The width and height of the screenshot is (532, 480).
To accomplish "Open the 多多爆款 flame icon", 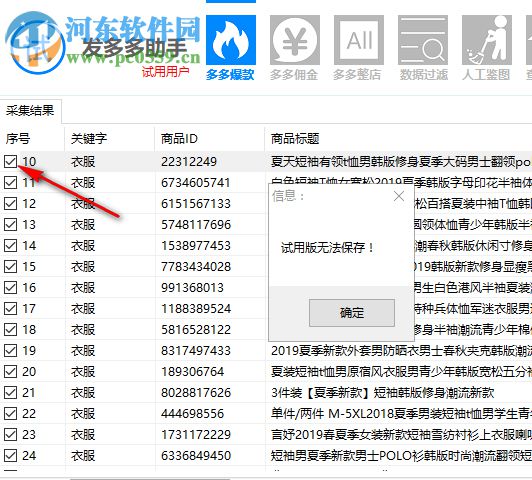I will [x=231, y=40].
